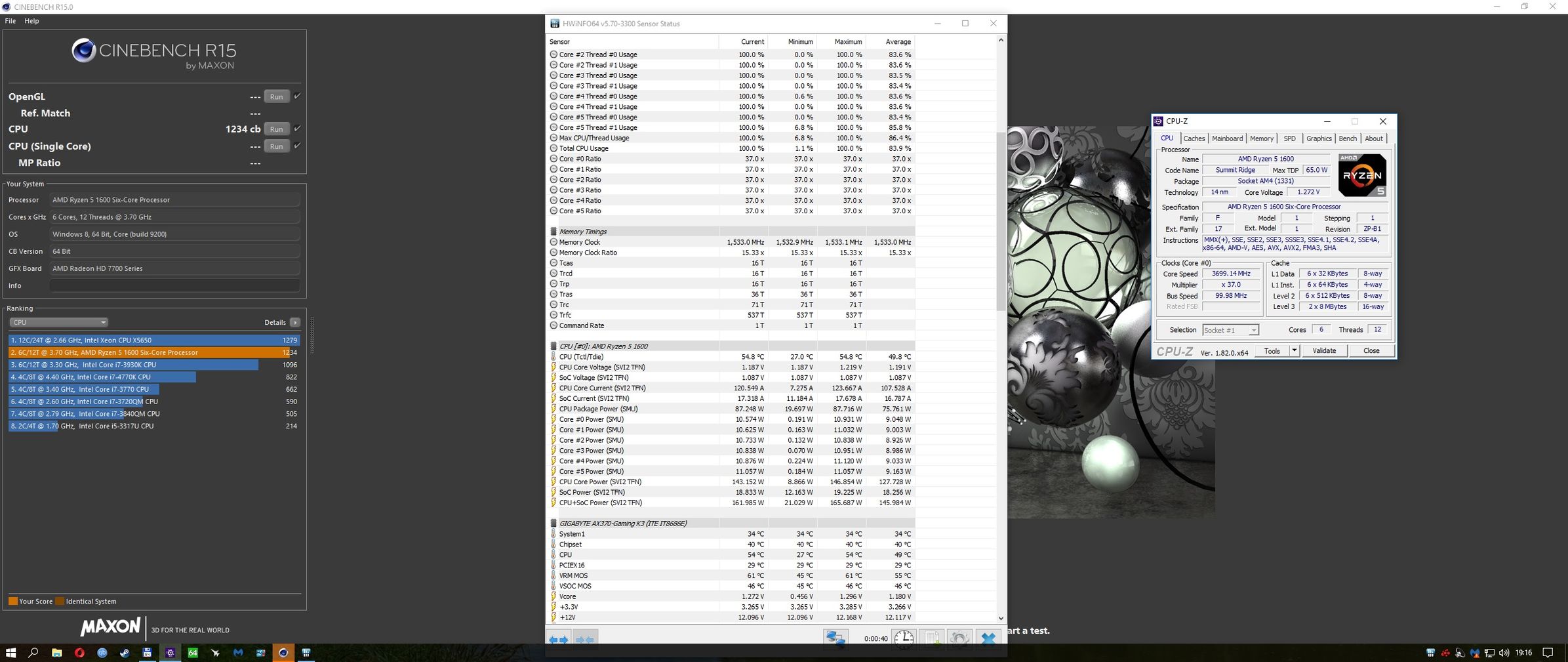This screenshot has width=1568, height=662.
Task: Click HWiNFO scrollbar up arrow
Action: pyautogui.click(x=1000, y=40)
